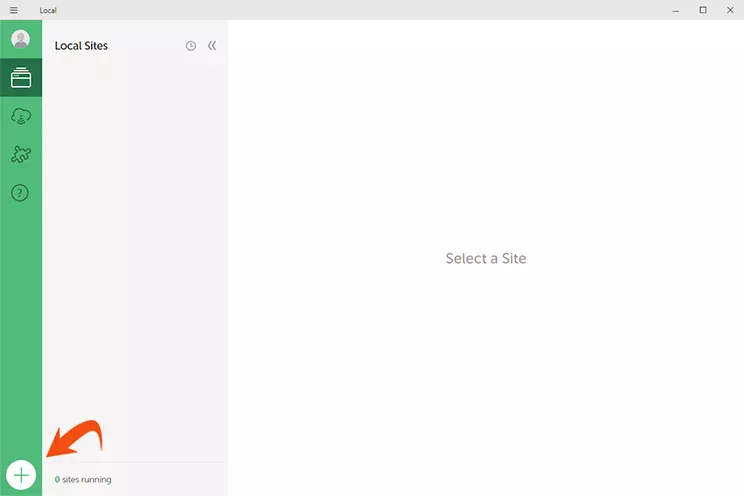Close the Local window
This screenshot has width=744, height=496.
pos(730,10)
